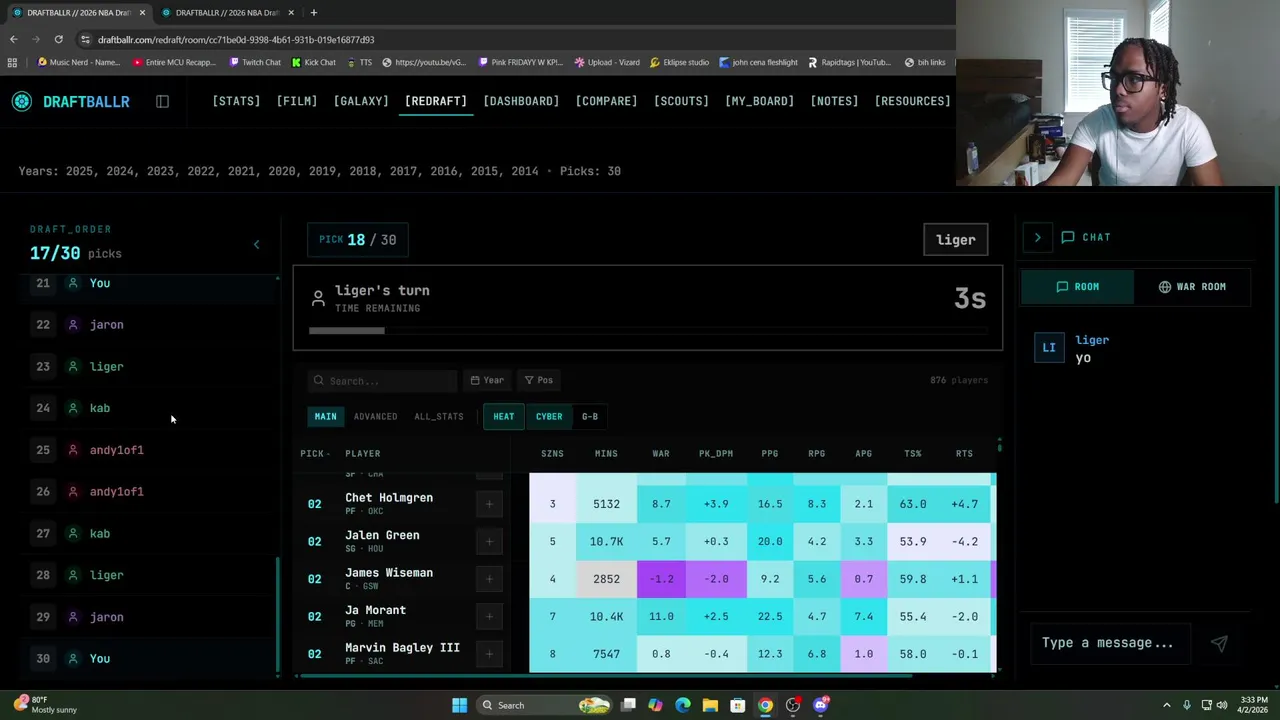Select the ALL_STATS view

pyautogui.click(x=439, y=417)
